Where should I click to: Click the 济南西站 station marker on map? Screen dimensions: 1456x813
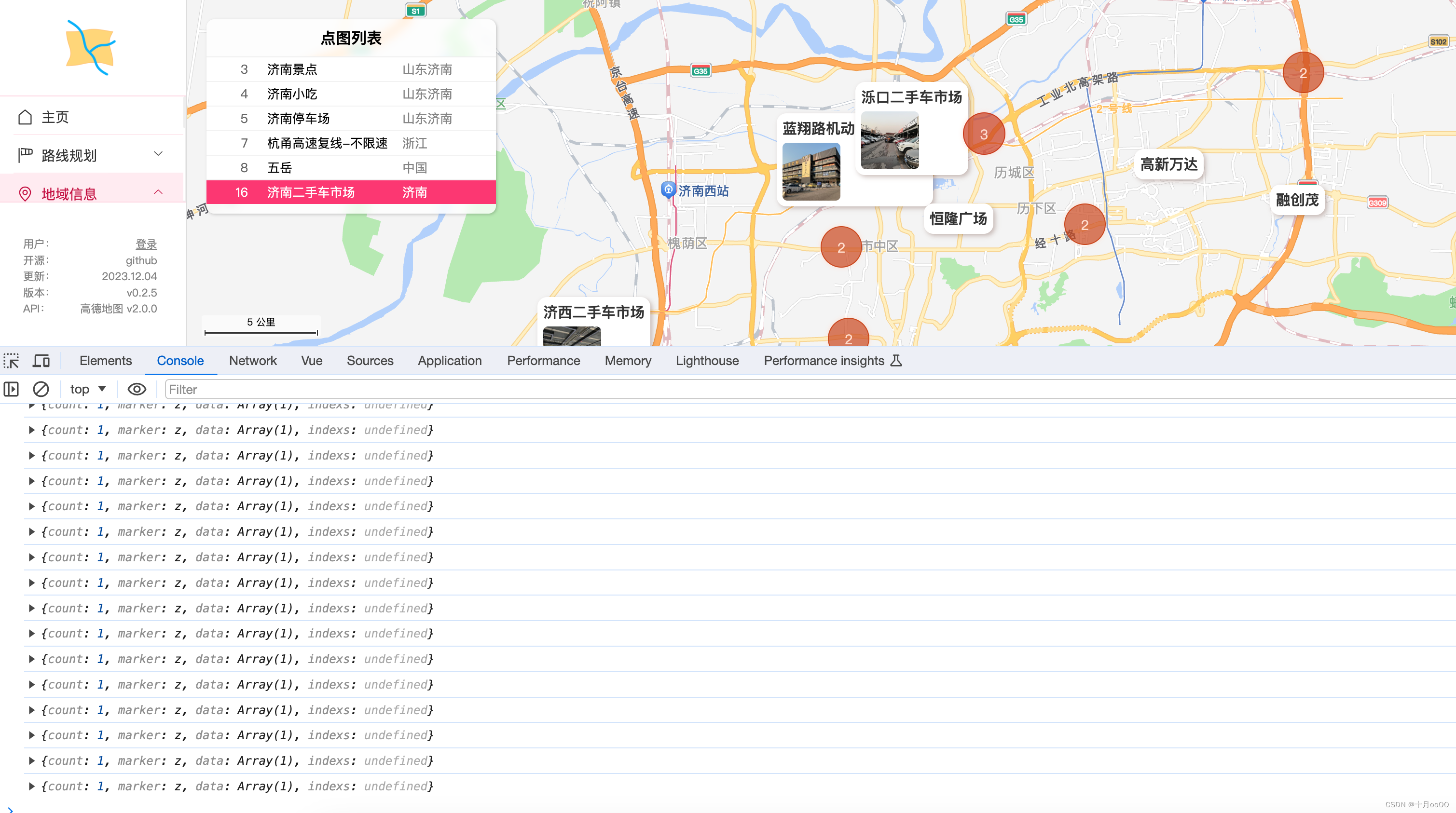pyautogui.click(x=669, y=191)
